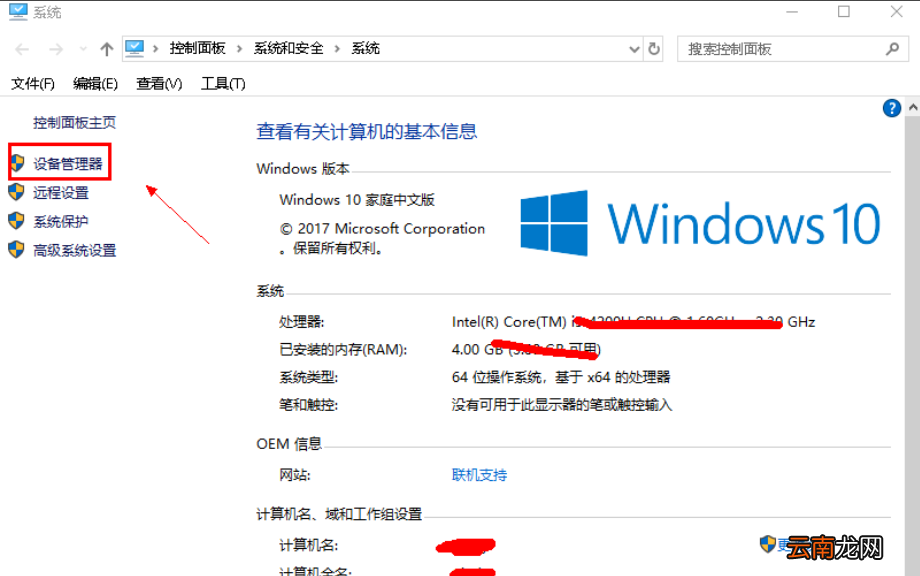This screenshot has width=920, height=576.
Task: Open address bar history dropdown
Action: click(x=634, y=49)
